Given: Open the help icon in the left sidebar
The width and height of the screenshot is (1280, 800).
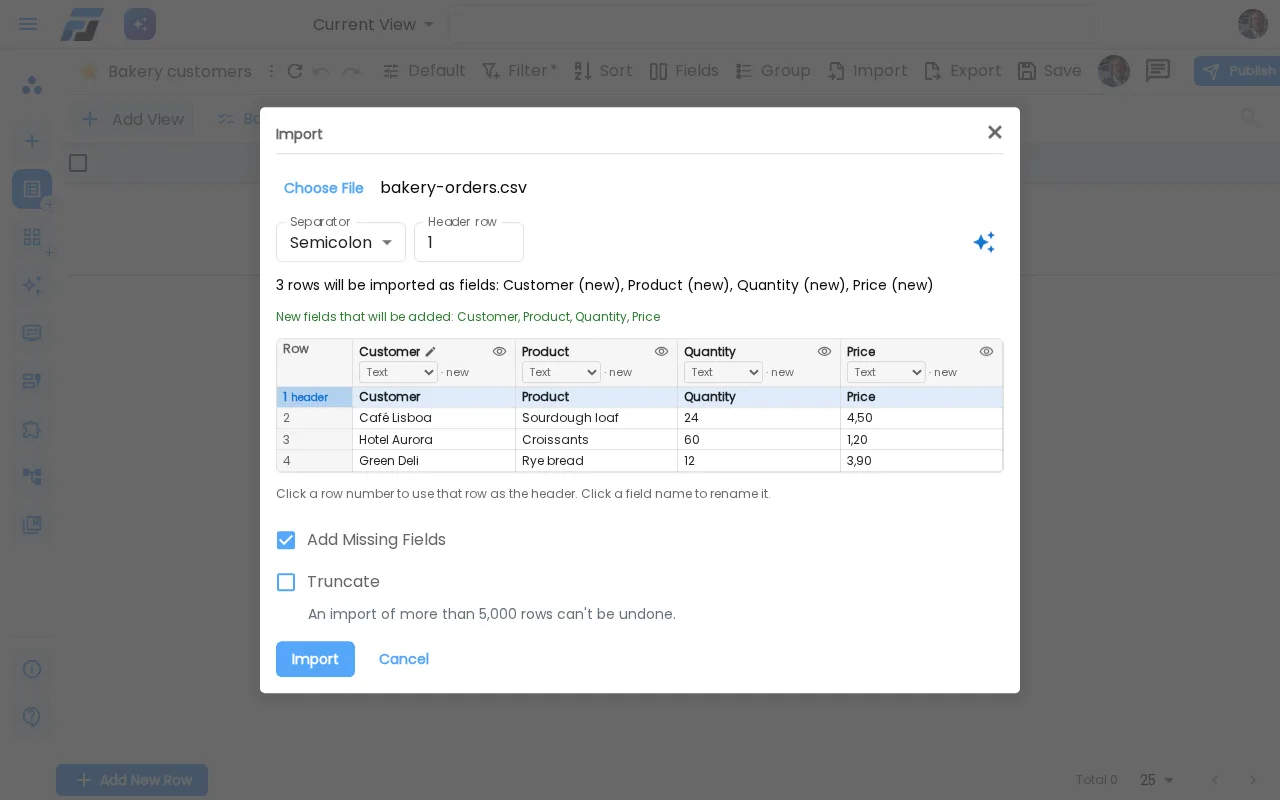Looking at the screenshot, I should pos(32,717).
